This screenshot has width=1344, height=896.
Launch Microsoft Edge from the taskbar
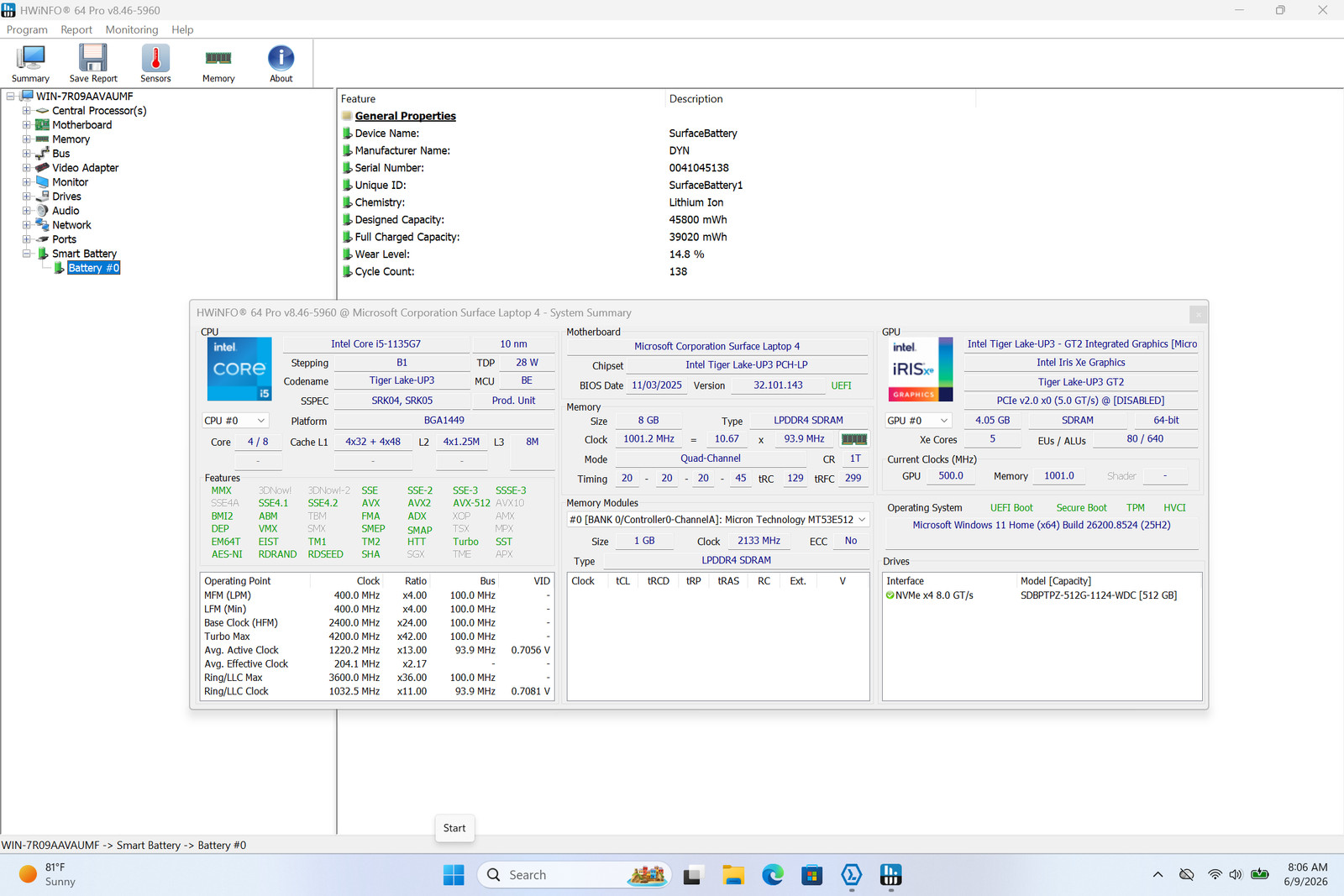[x=773, y=875]
